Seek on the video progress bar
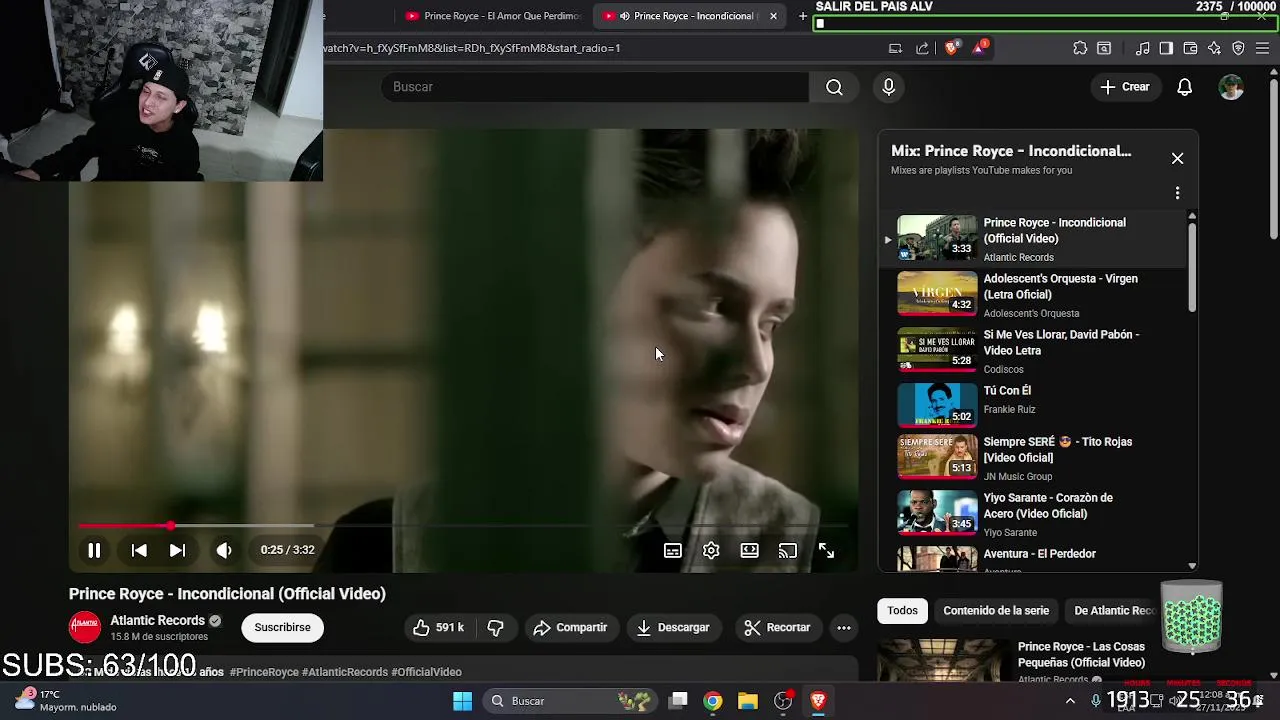 click(x=463, y=525)
